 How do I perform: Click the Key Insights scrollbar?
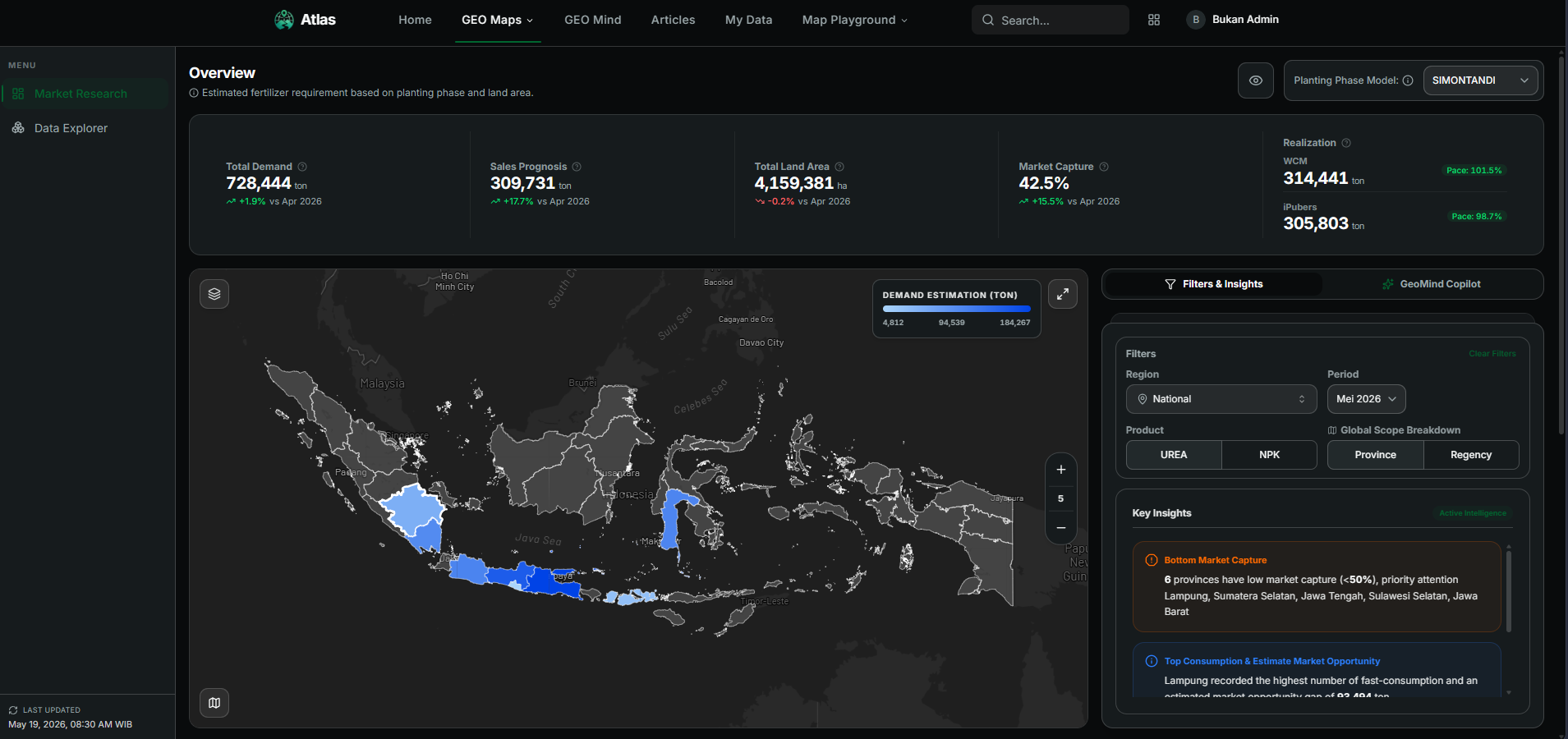1508,591
